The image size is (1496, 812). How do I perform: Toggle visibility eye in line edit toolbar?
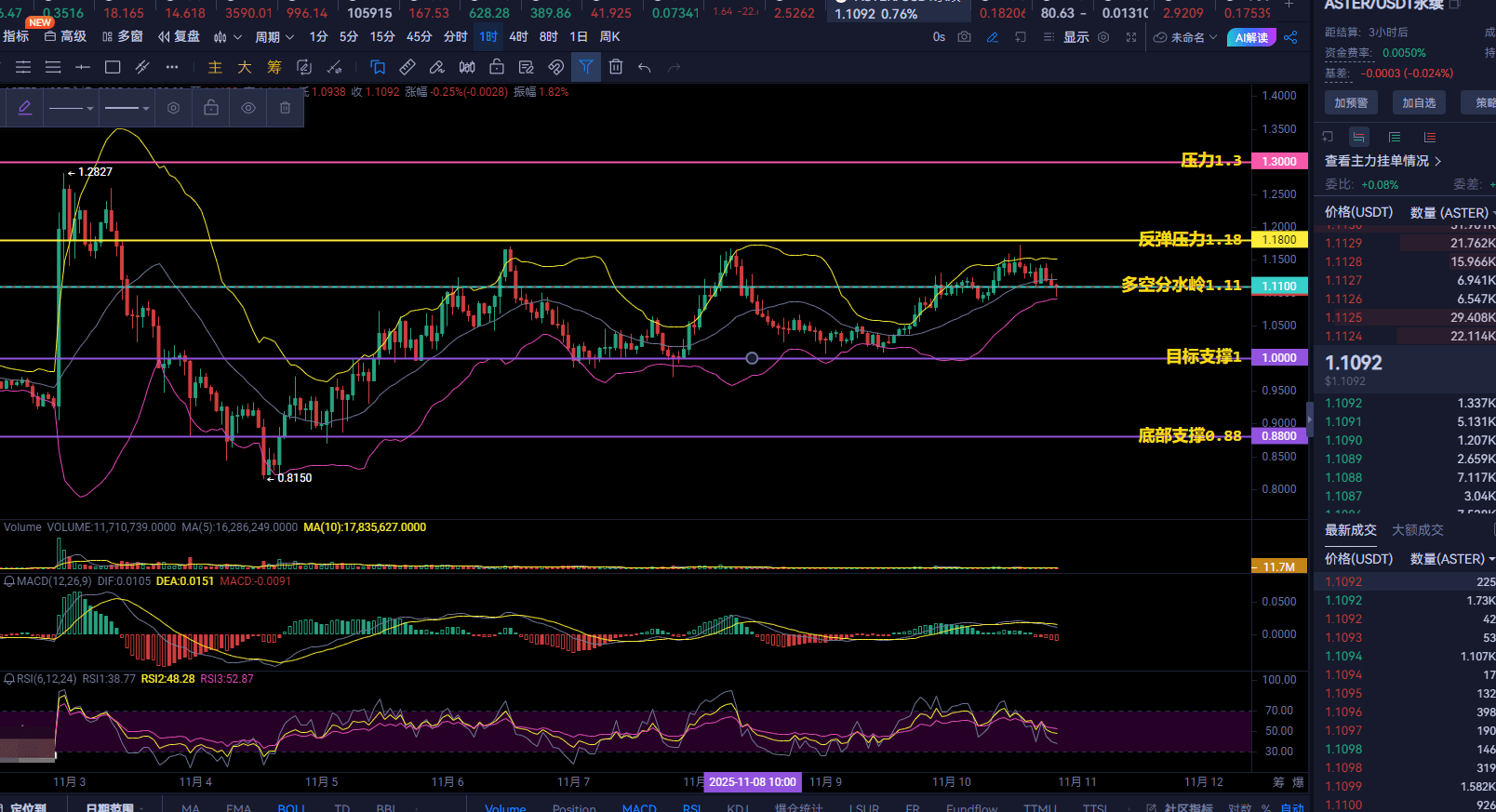click(248, 108)
